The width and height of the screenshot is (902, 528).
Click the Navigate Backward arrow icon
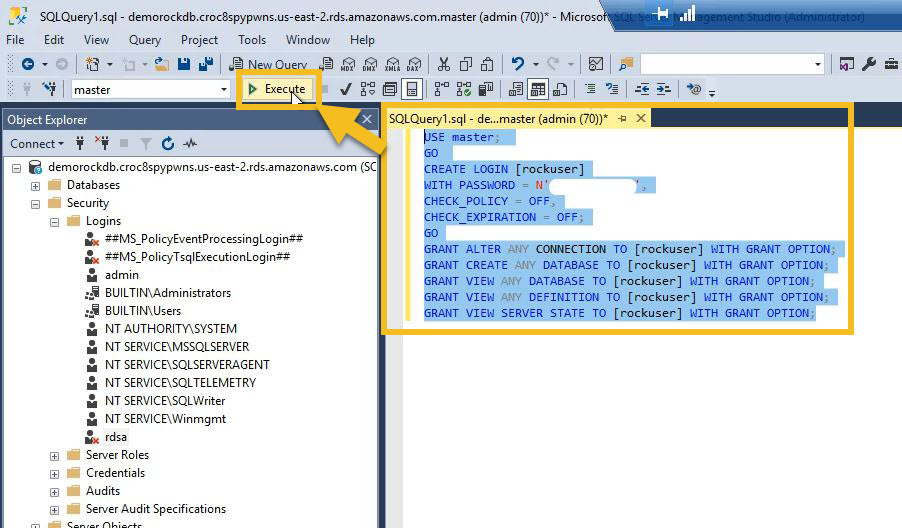pyautogui.click(x=28, y=64)
